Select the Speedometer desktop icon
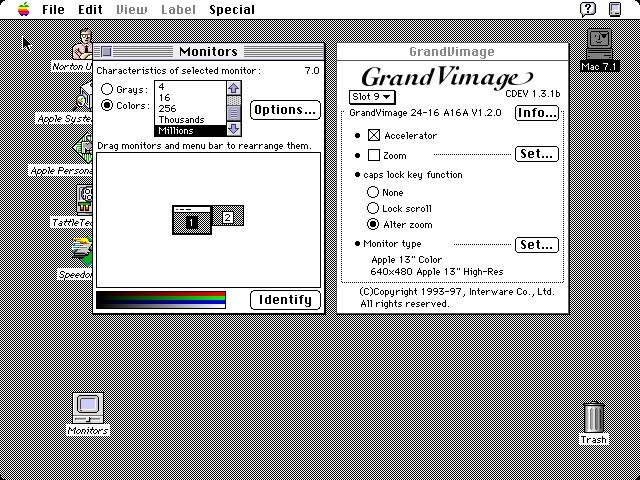640x480 pixels. pyautogui.click(x=82, y=252)
